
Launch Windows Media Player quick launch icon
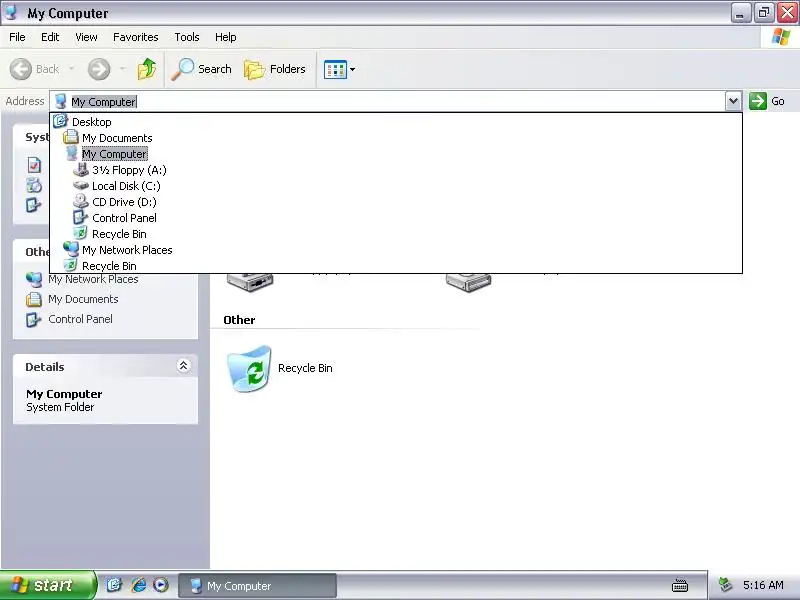[x=161, y=585]
